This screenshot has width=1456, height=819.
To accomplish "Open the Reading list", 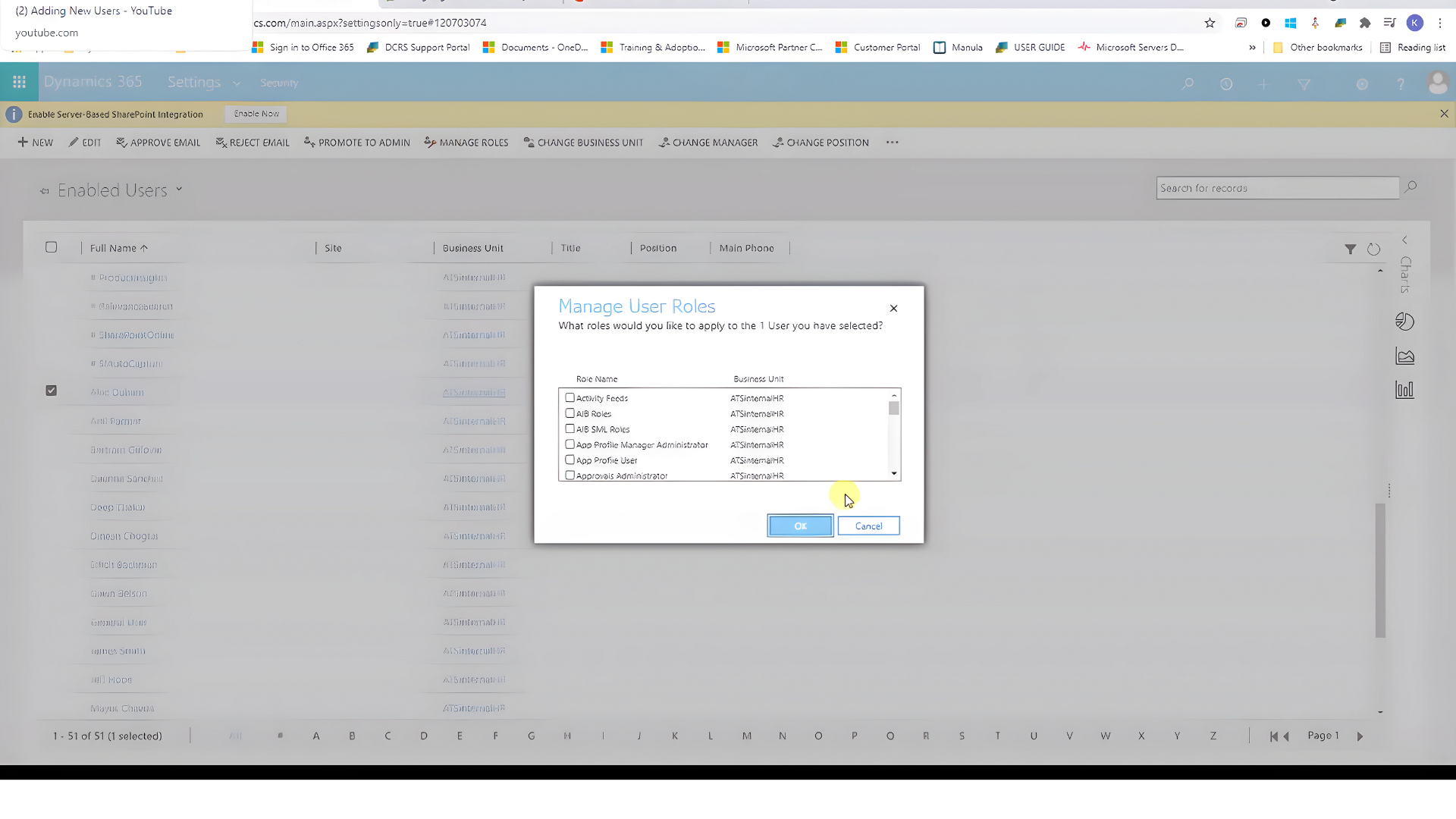I will (x=1413, y=47).
